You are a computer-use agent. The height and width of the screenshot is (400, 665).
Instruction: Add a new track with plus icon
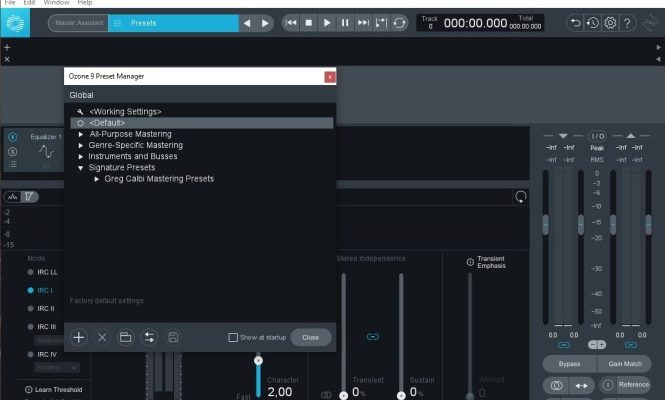point(7,48)
